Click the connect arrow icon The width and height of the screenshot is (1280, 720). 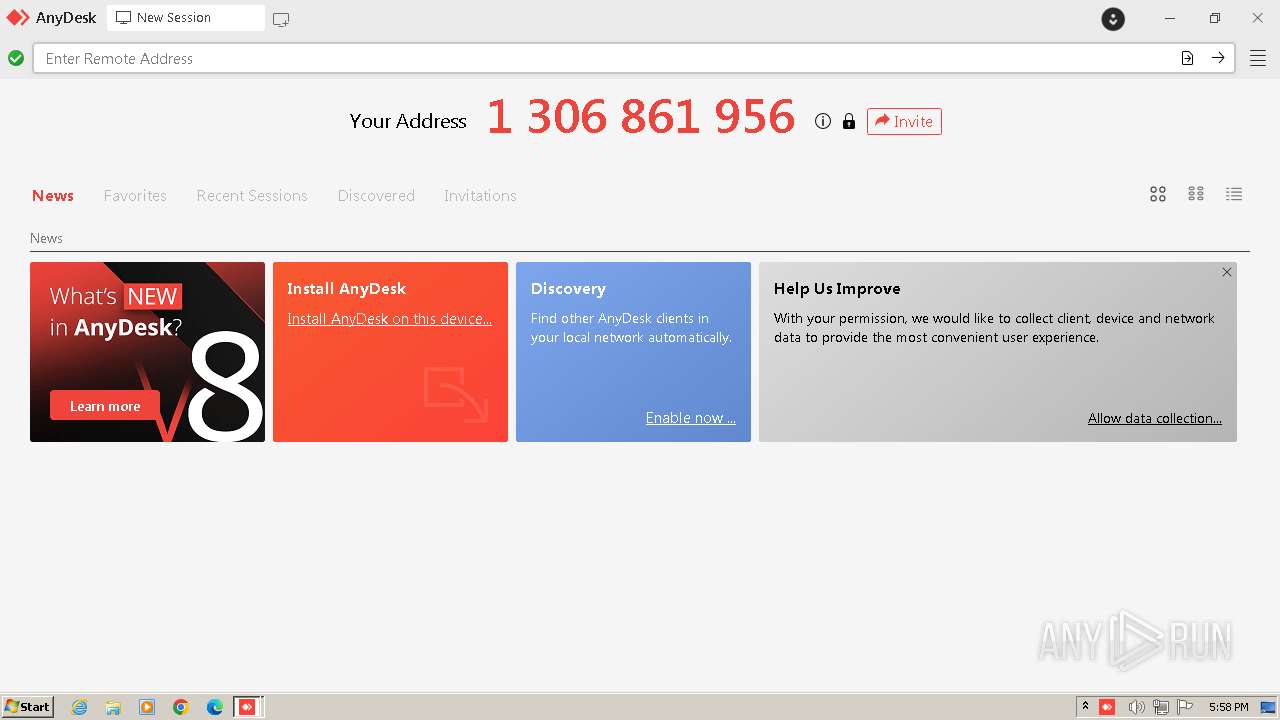1218,58
